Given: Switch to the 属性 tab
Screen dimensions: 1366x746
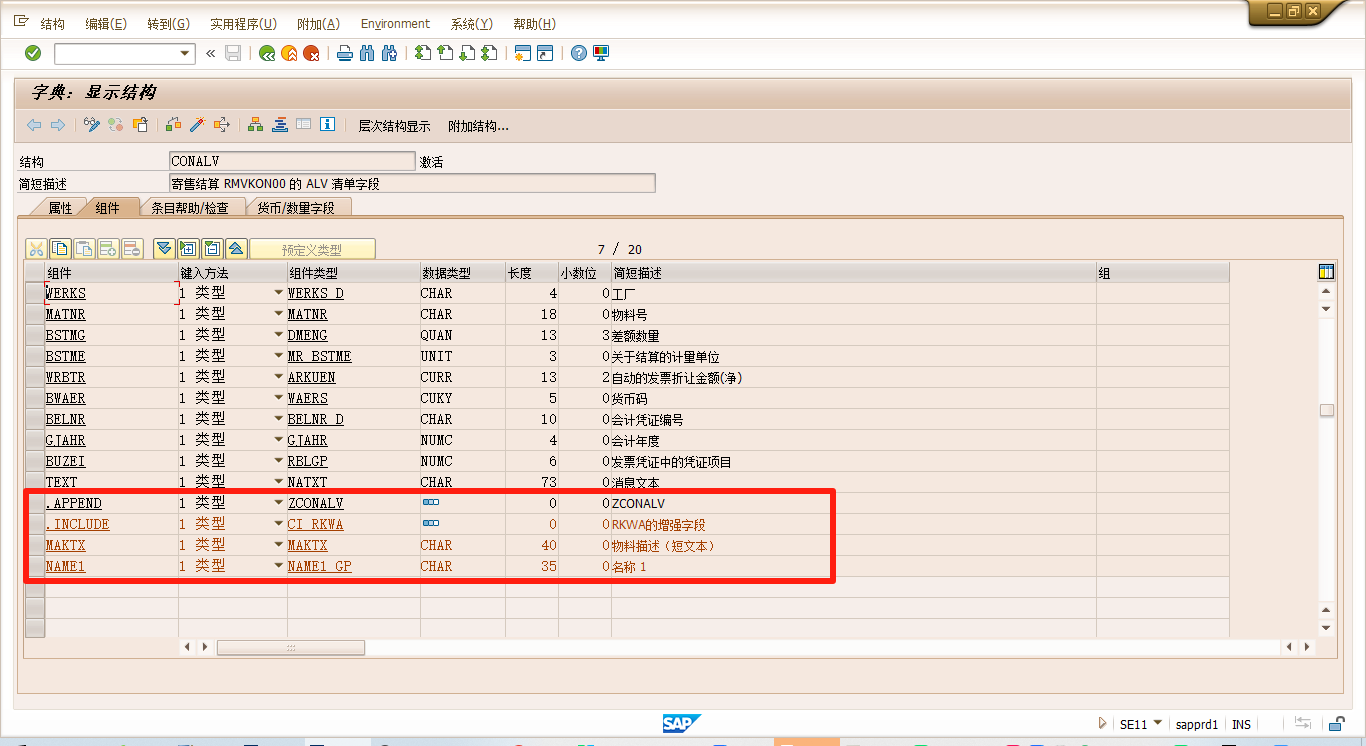Looking at the screenshot, I should (59, 207).
